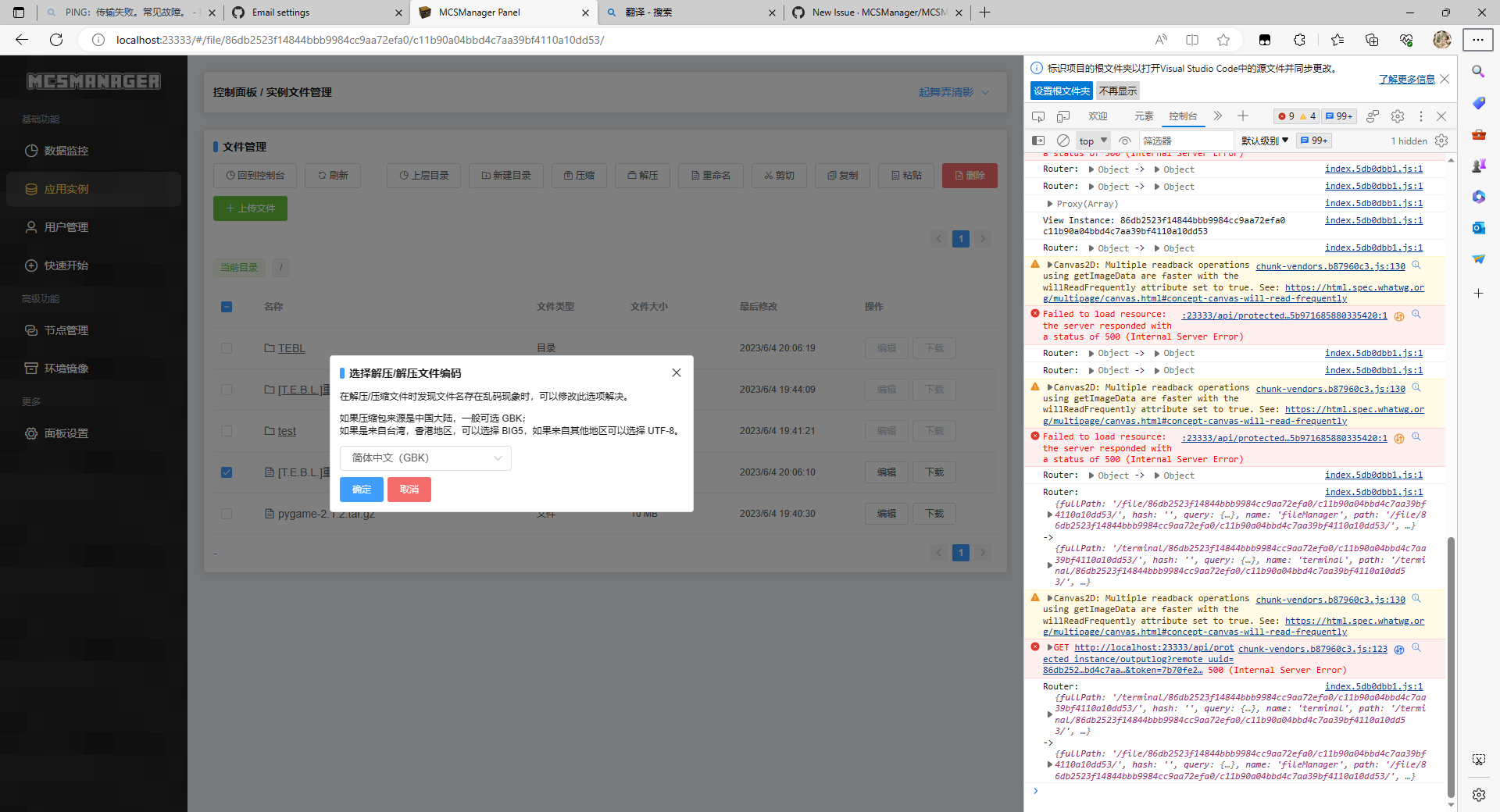Image resolution: width=1500 pixels, height=812 pixels.
Task: Open 环境镜像 in the sidebar
Action: point(66,368)
